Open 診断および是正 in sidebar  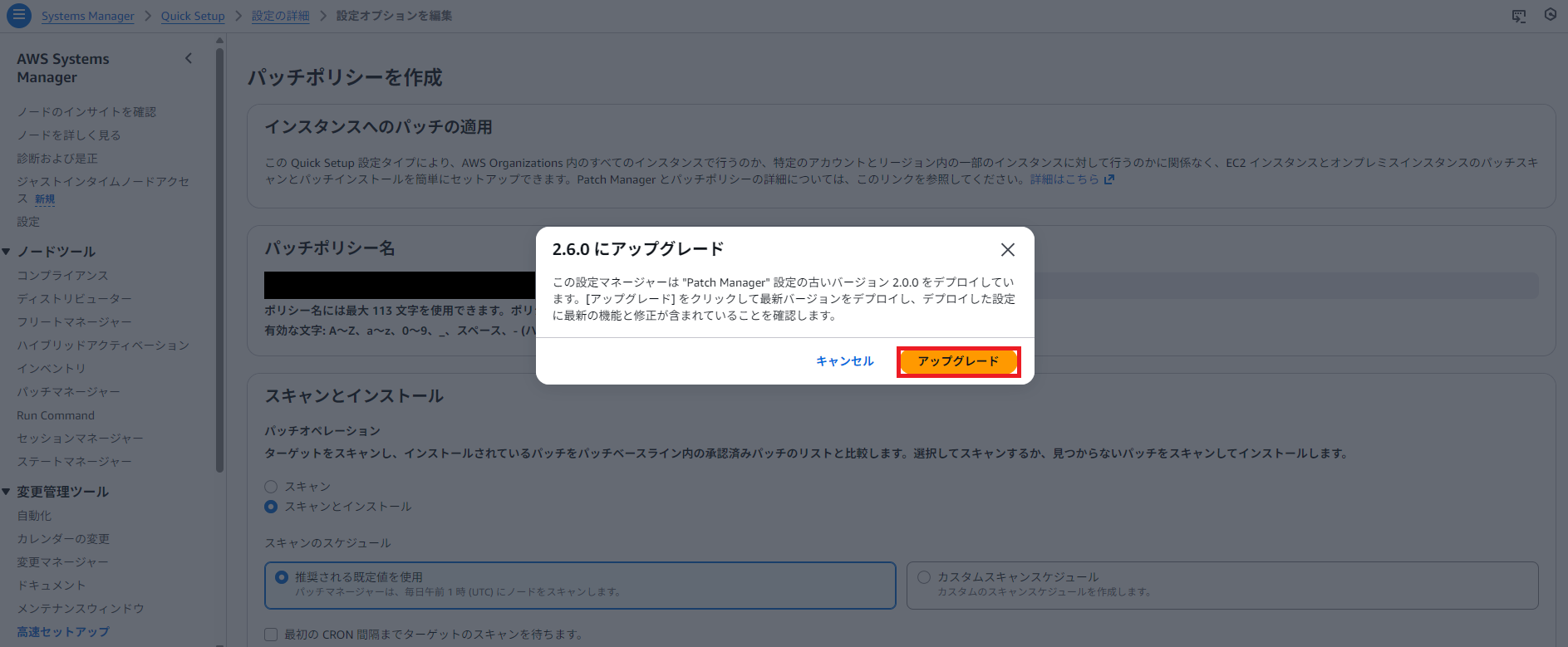(x=57, y=159)
